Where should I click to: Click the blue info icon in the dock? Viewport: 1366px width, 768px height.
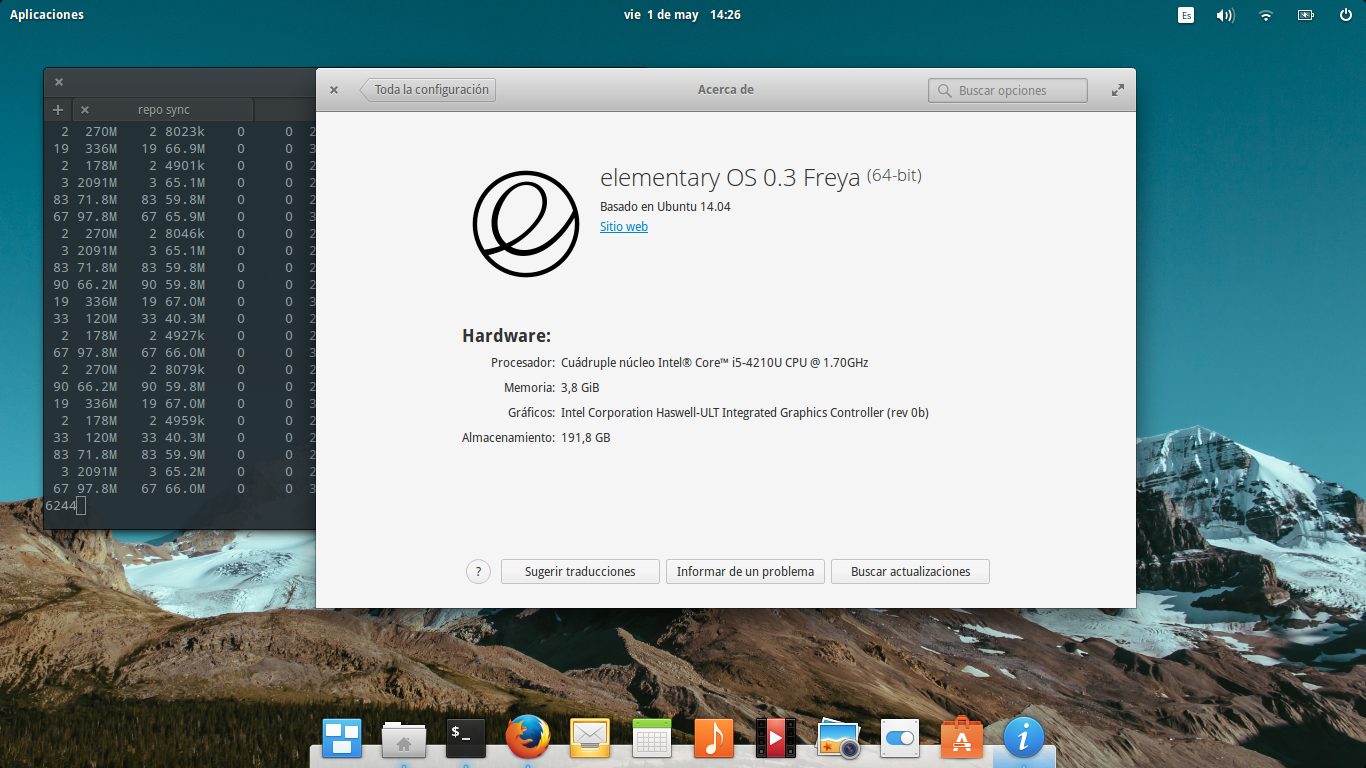(1024, 738)
